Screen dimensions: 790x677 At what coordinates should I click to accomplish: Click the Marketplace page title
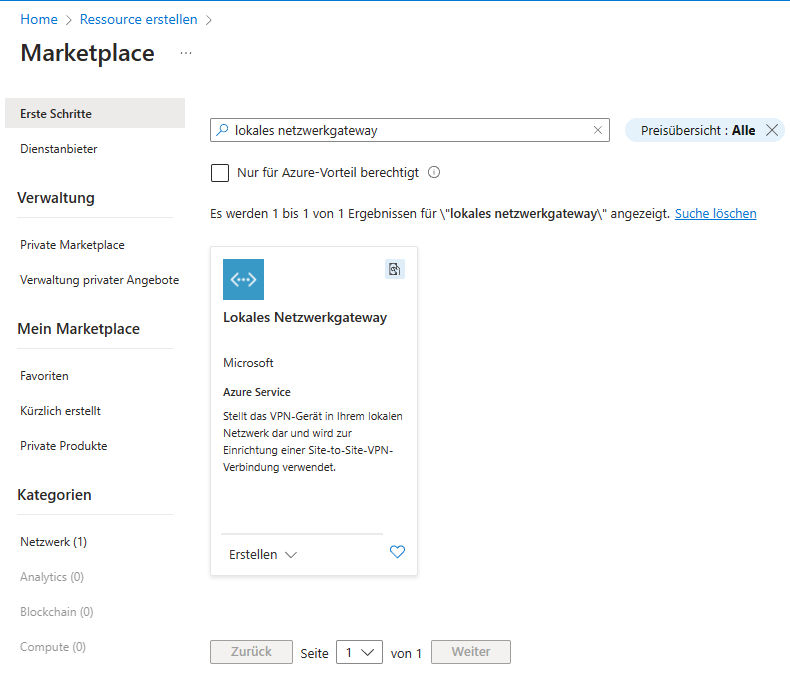tap(87, 53)
